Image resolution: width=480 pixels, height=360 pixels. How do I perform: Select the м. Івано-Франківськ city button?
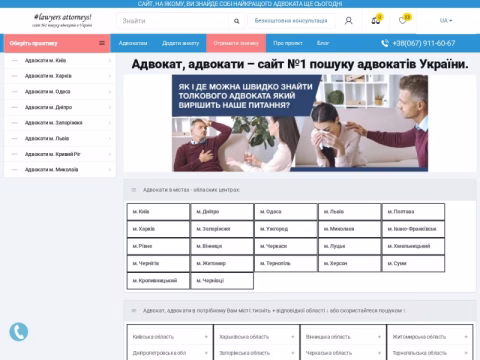(x=413, y=229)
